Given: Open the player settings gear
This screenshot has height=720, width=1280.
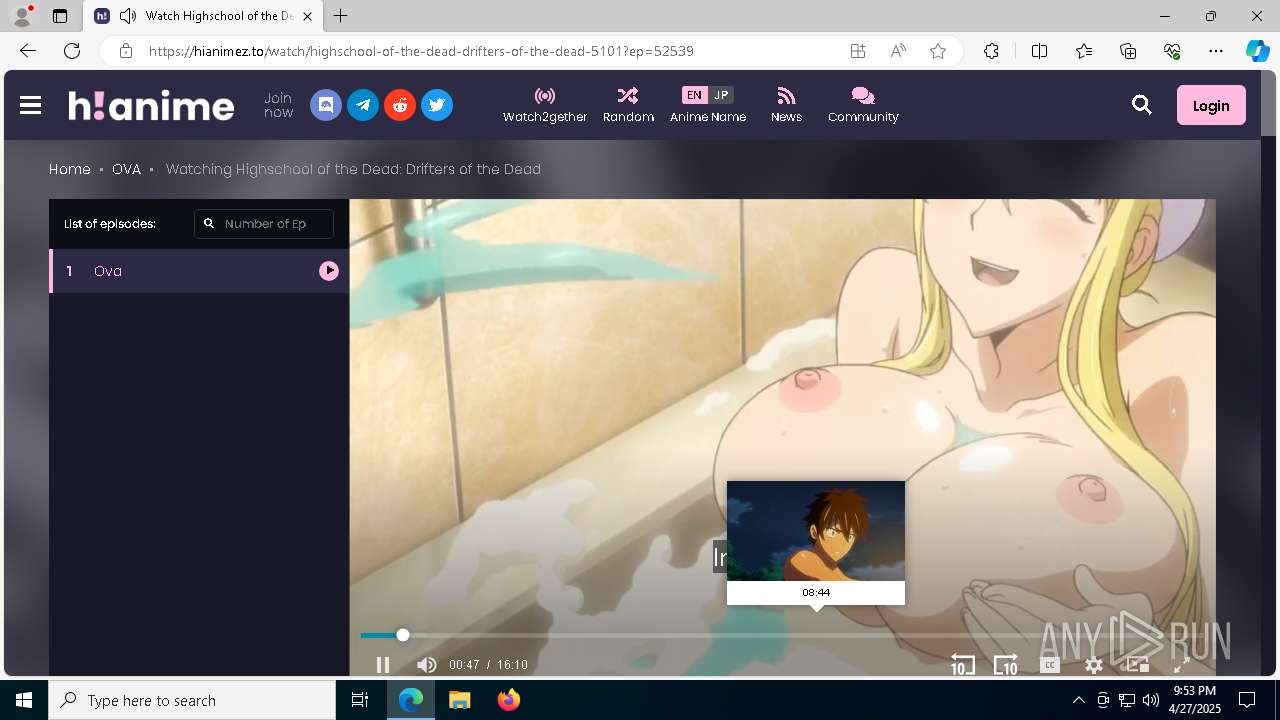Looking at the screenshot, I should point(1094,665).
